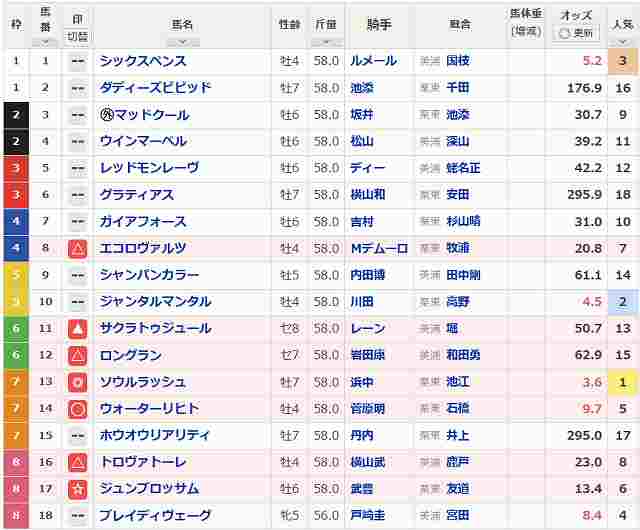Toggle the 印 切替 button in the header
640x530 pixels.
click(x=78, y=36)
